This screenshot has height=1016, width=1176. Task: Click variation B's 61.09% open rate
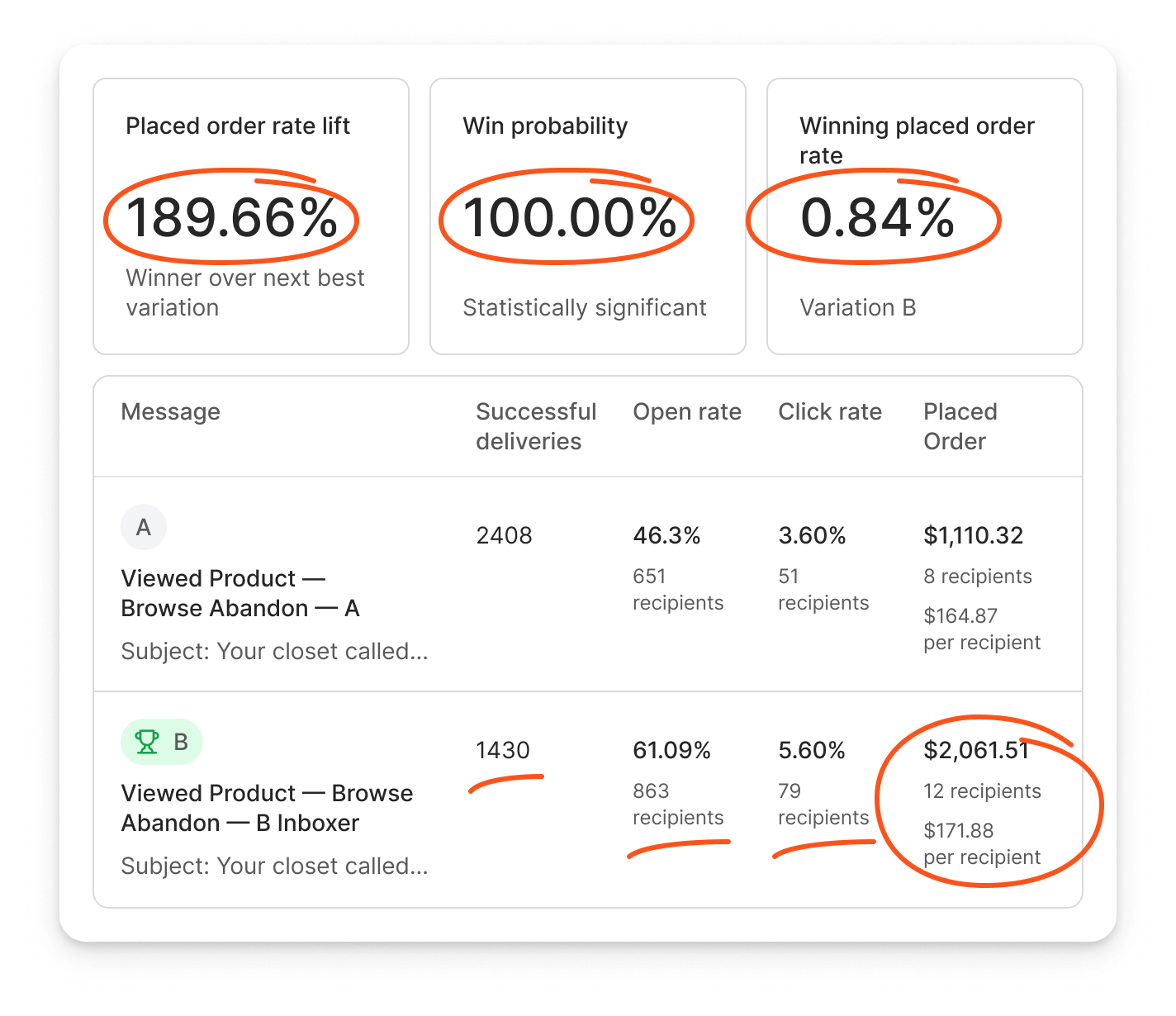pyautogui.click(x=671, y=750)
